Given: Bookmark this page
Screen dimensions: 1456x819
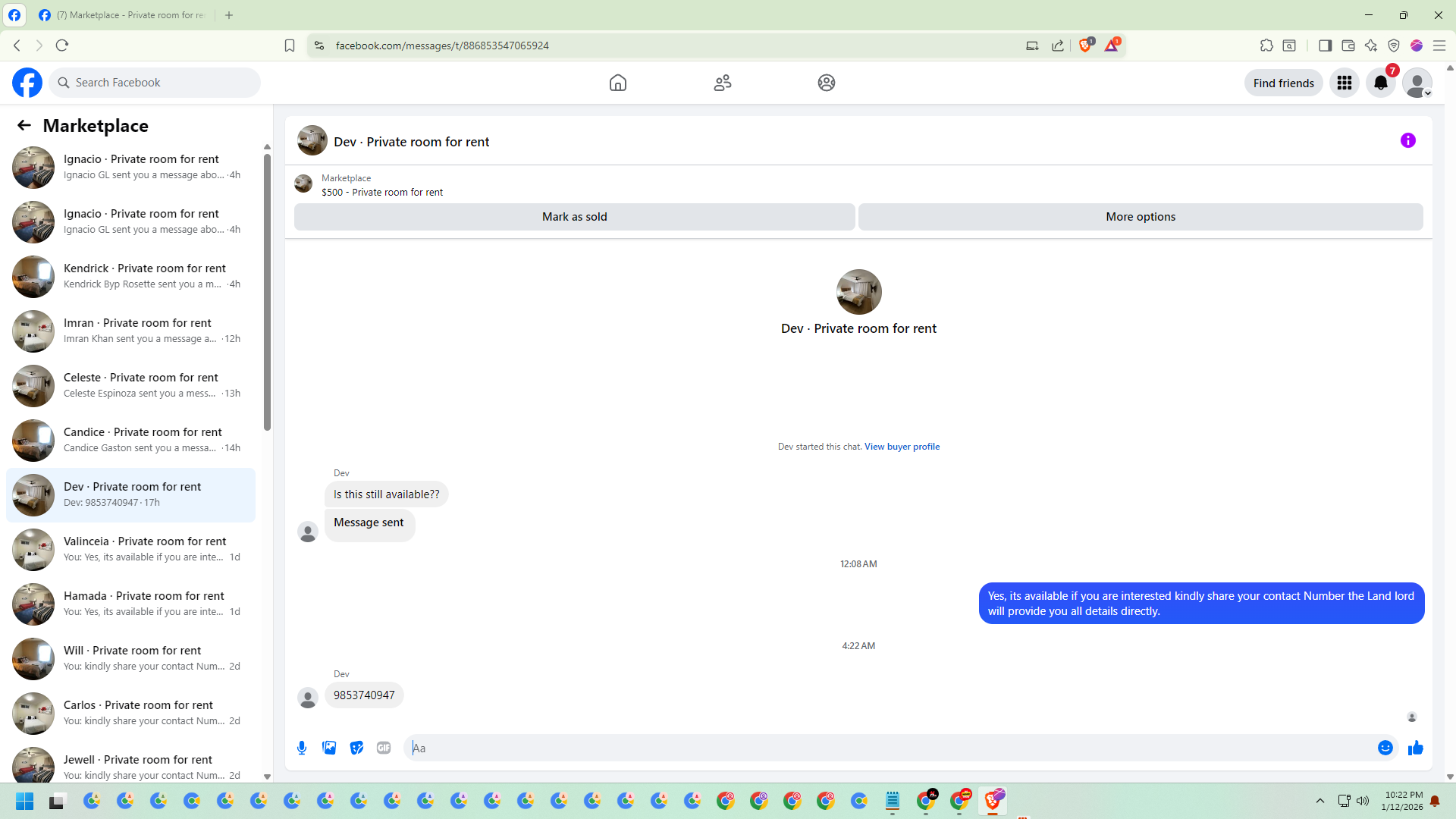Looking at the screenshot, I should [x=290, y=45].
